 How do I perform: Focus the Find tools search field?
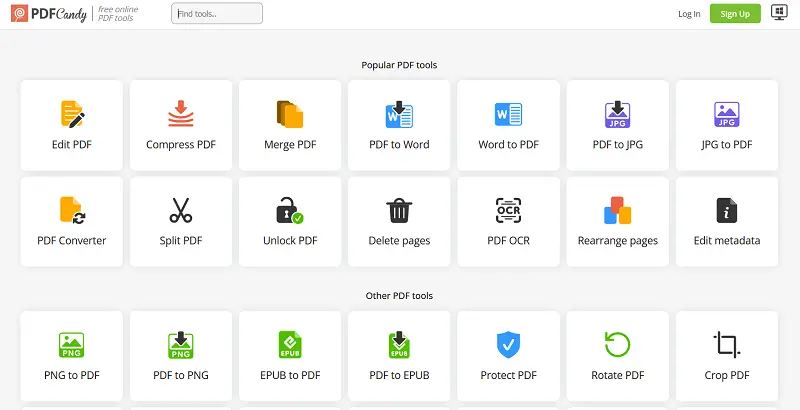click(217, 14)
